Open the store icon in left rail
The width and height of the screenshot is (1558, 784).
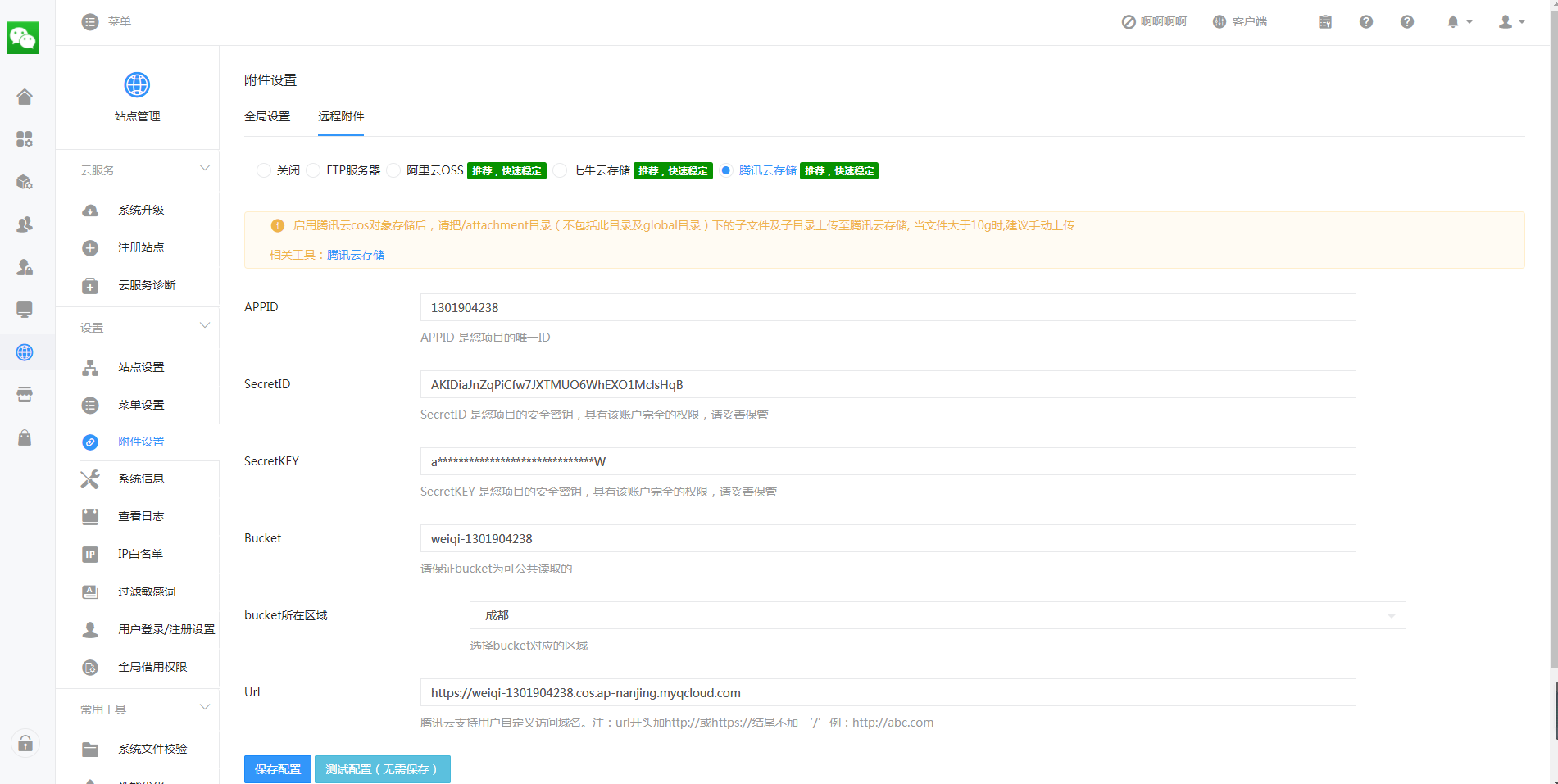25,395
